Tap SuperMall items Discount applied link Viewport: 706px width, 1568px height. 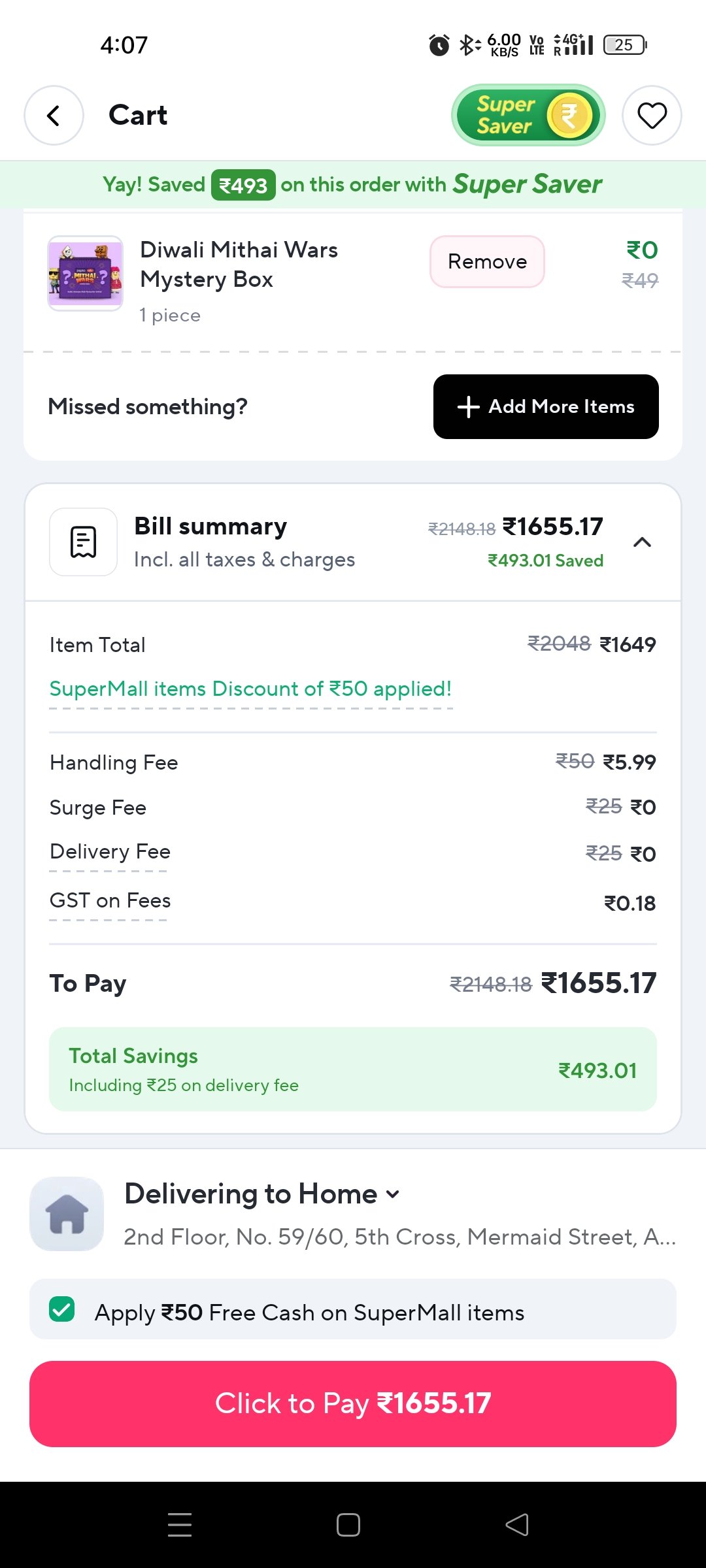click(x=250, y=689)
